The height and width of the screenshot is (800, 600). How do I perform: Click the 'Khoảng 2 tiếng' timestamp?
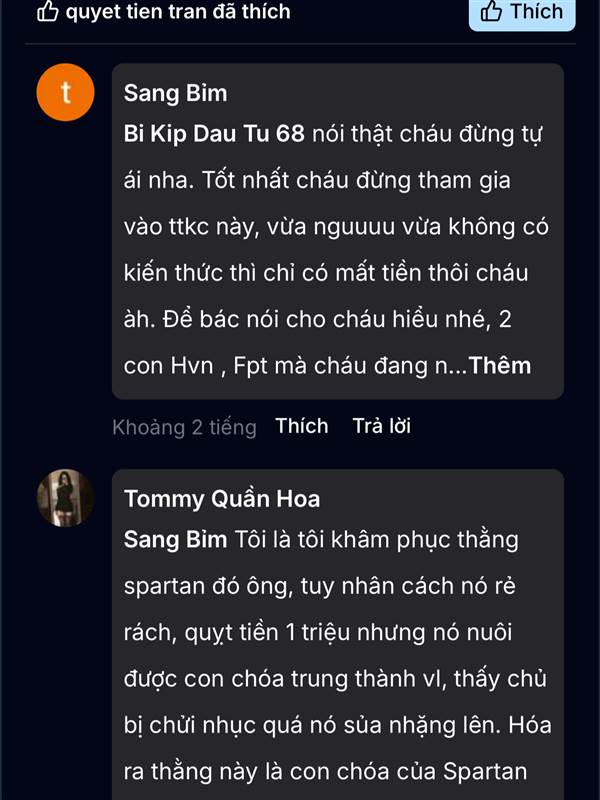184,427
